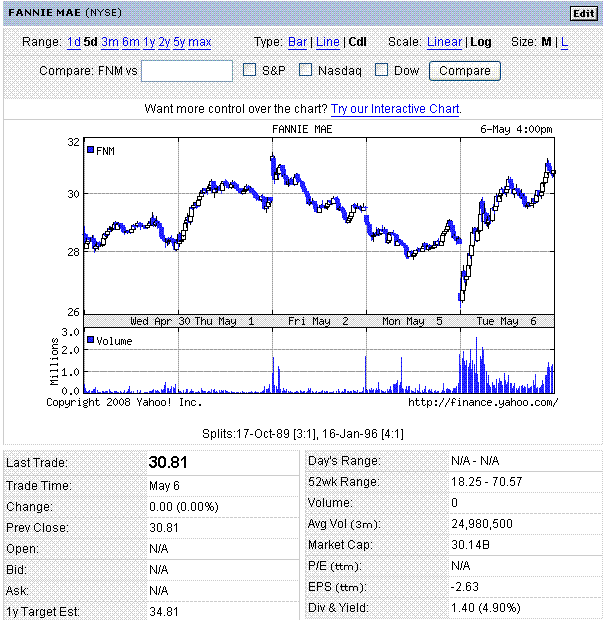Image resolution: width=605 pixels, height=620 pixels.
Task: Choose the 1y range option
Action: (x=149, y=42)
